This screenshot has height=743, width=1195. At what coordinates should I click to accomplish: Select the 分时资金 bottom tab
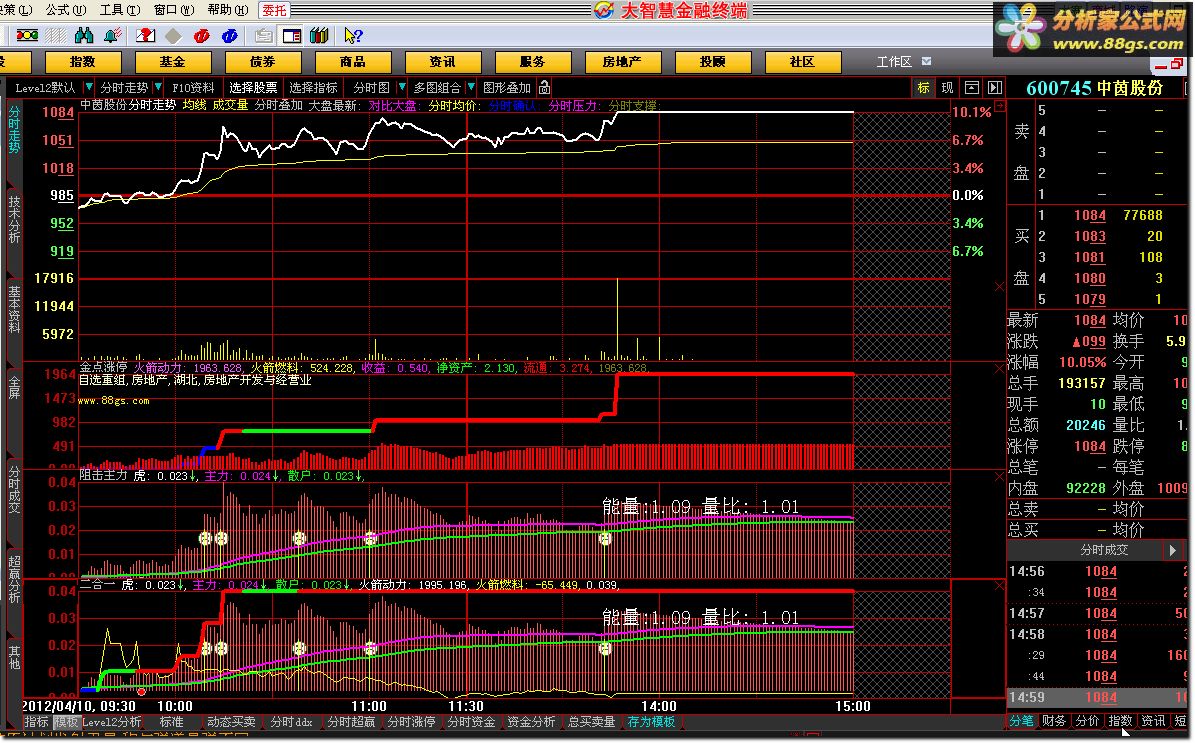pos(471,721)
